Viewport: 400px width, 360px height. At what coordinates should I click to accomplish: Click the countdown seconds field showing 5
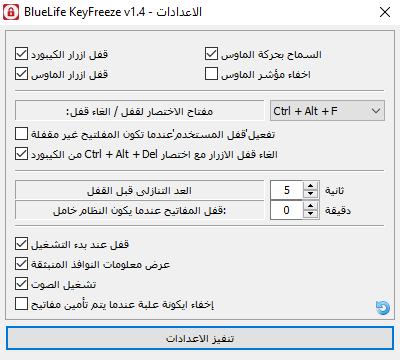click(x=286, y=190)
